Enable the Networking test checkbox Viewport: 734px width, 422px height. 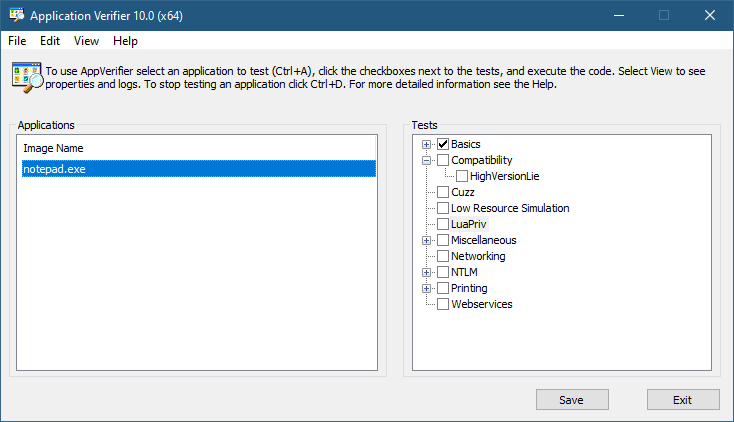pos(443,256)
